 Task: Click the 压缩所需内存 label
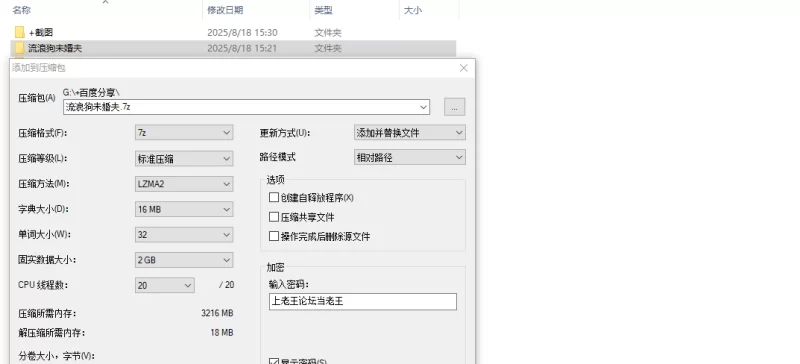coord(47,313)
